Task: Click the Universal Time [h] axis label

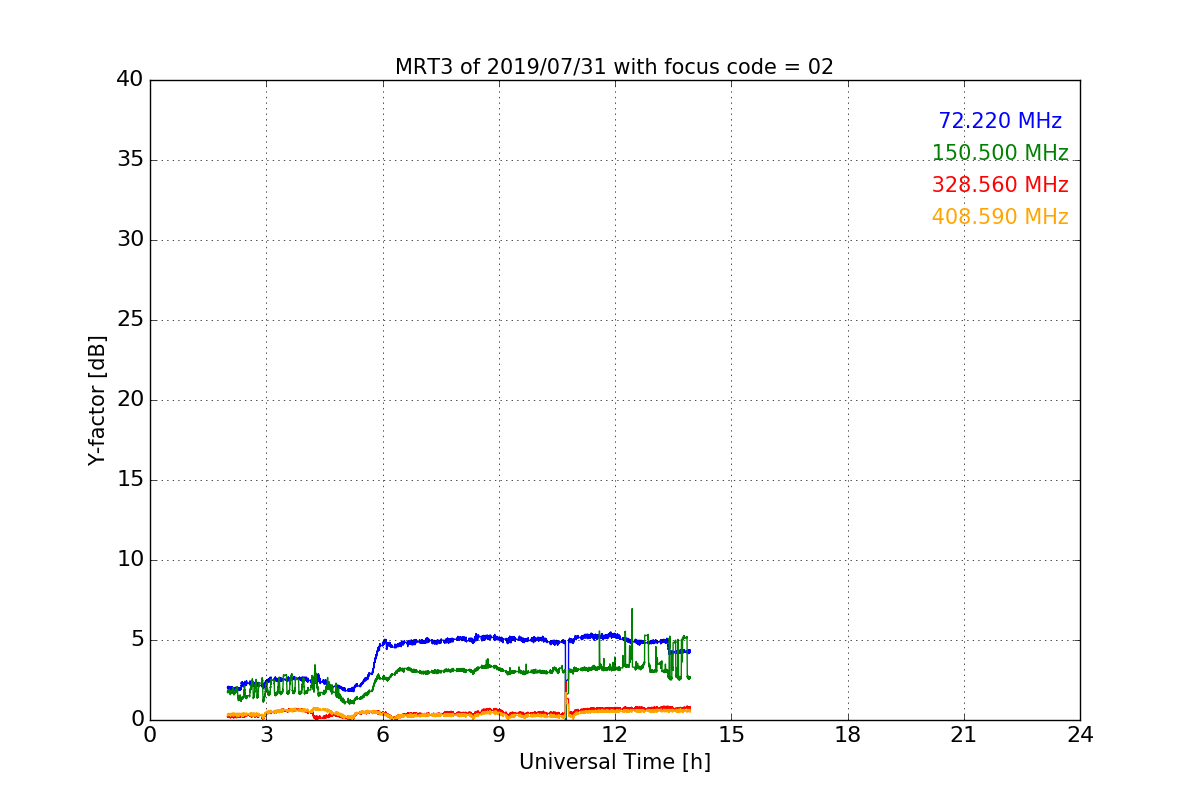Action: 614,762
